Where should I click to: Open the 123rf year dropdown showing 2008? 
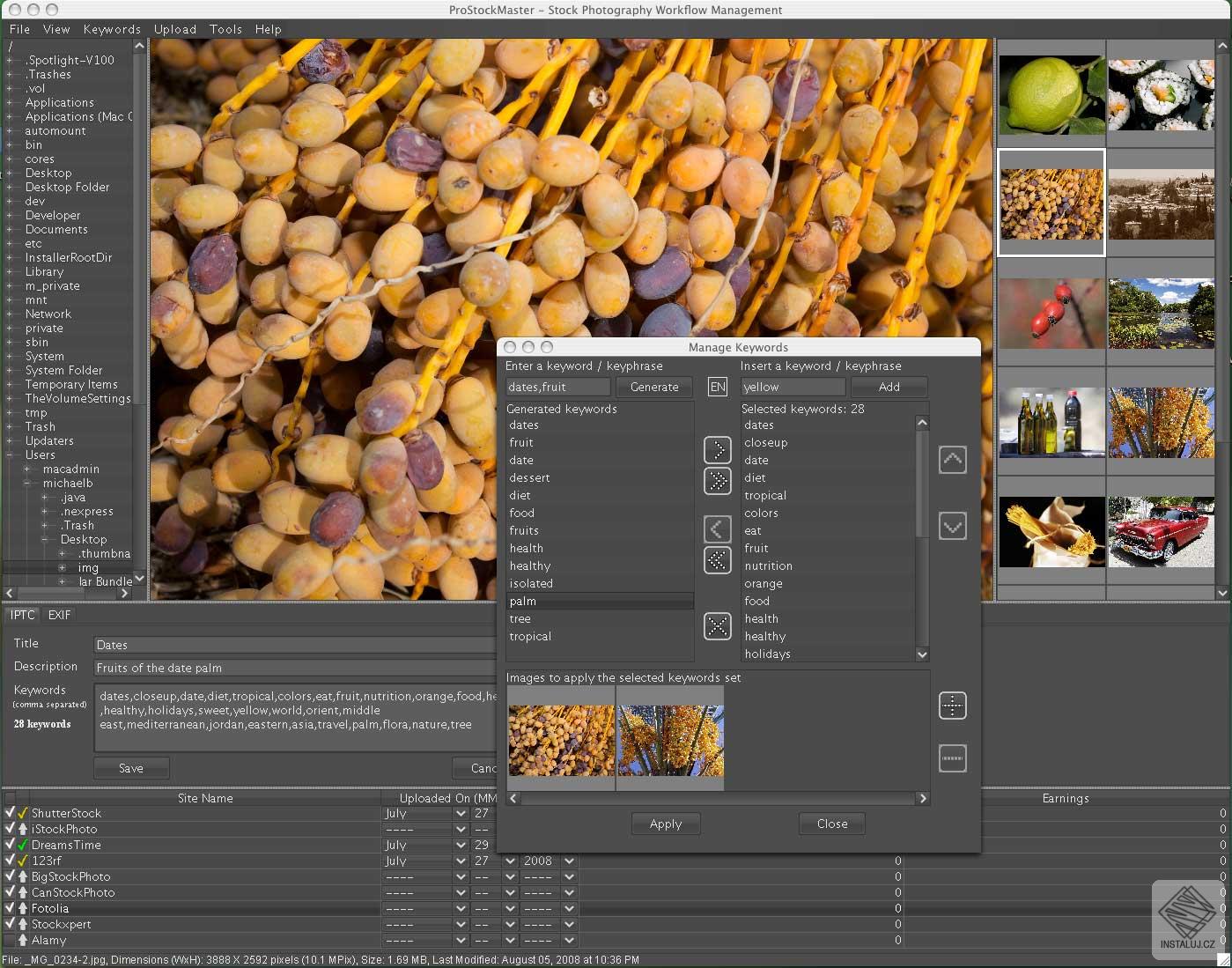(569, 861)
